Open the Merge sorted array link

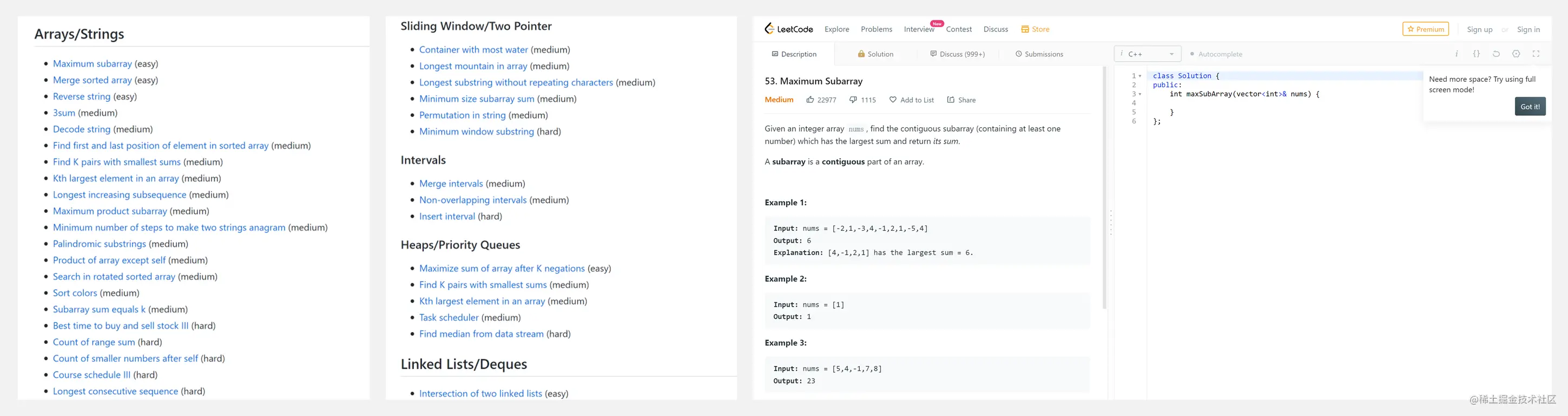pos(93,80)
